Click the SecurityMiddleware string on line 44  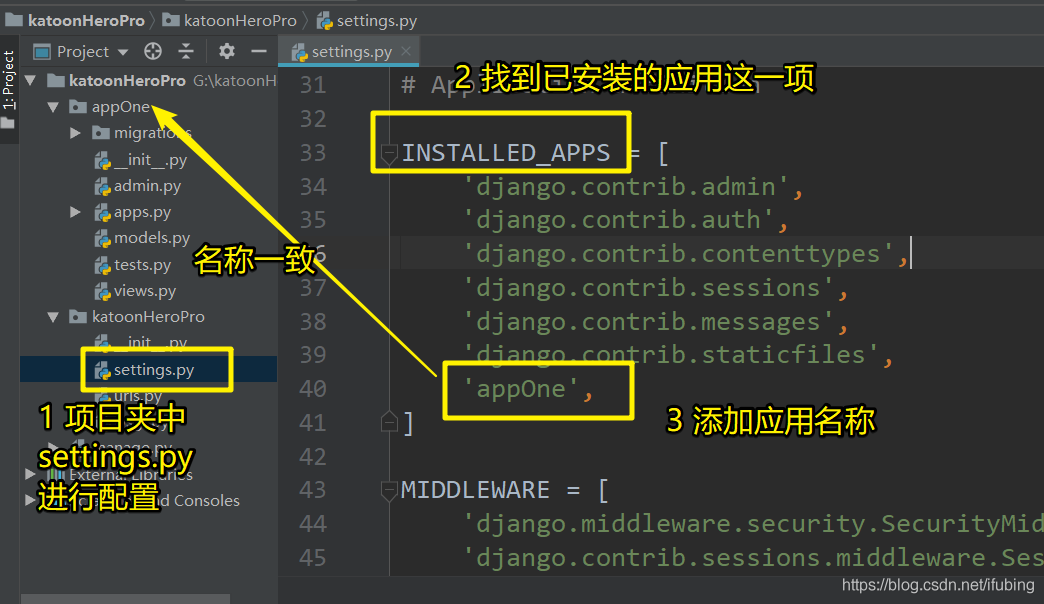click(754, 524)
